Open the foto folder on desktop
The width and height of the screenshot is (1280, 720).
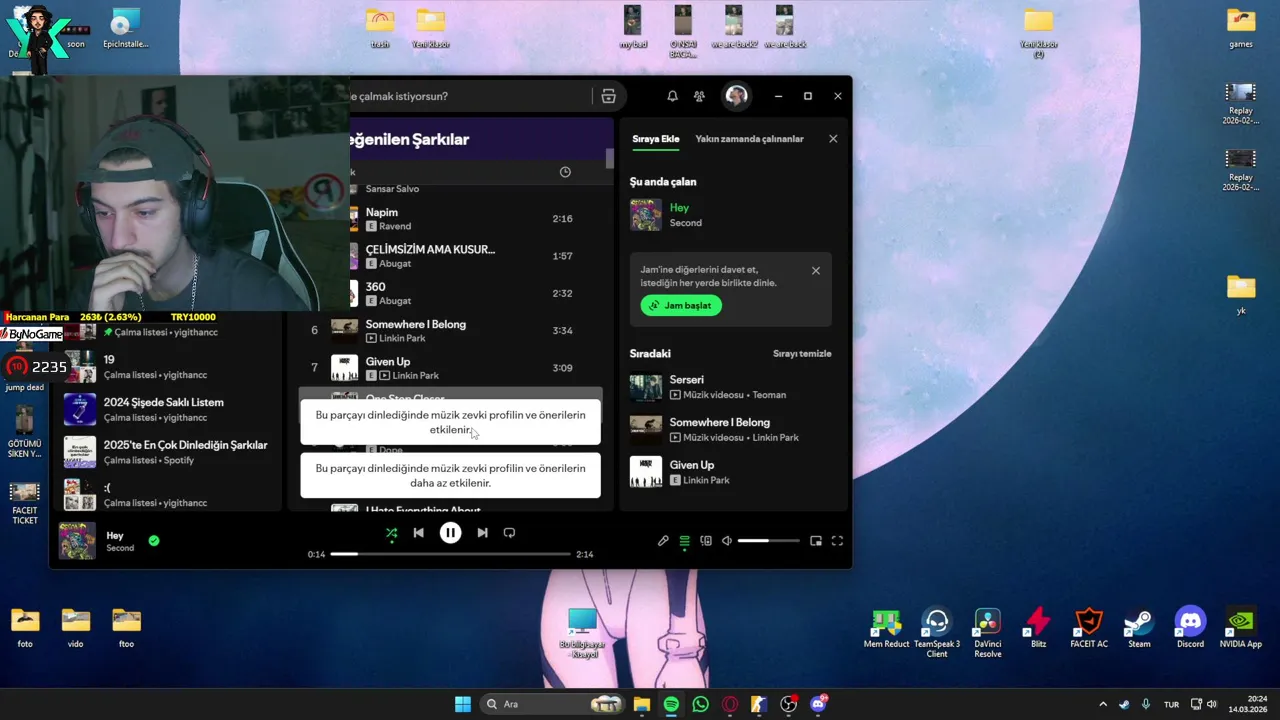[x=25, y=628]
